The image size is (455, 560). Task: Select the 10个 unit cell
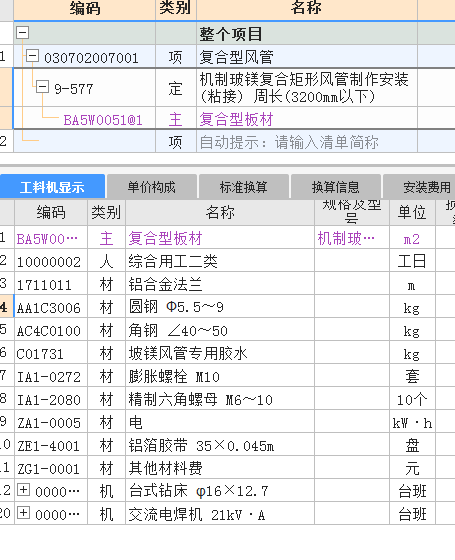click(412, 399)
